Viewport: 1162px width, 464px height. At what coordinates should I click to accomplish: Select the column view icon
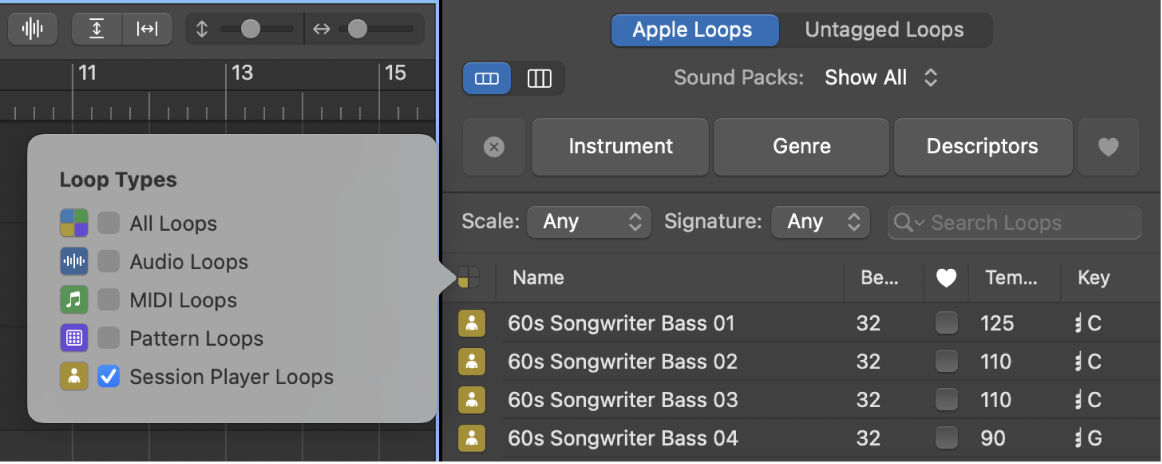click(540, 79)
